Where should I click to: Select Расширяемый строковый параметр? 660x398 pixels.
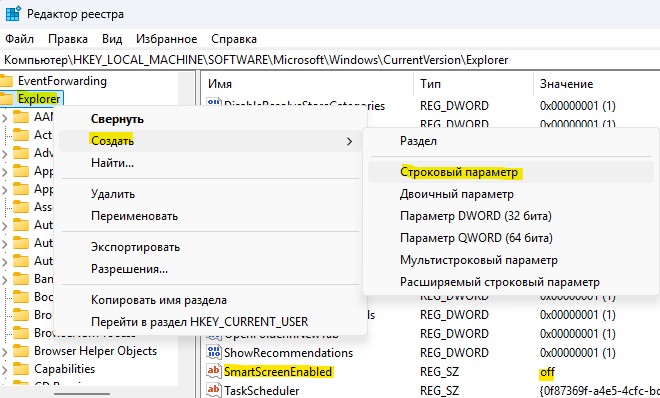511,282
